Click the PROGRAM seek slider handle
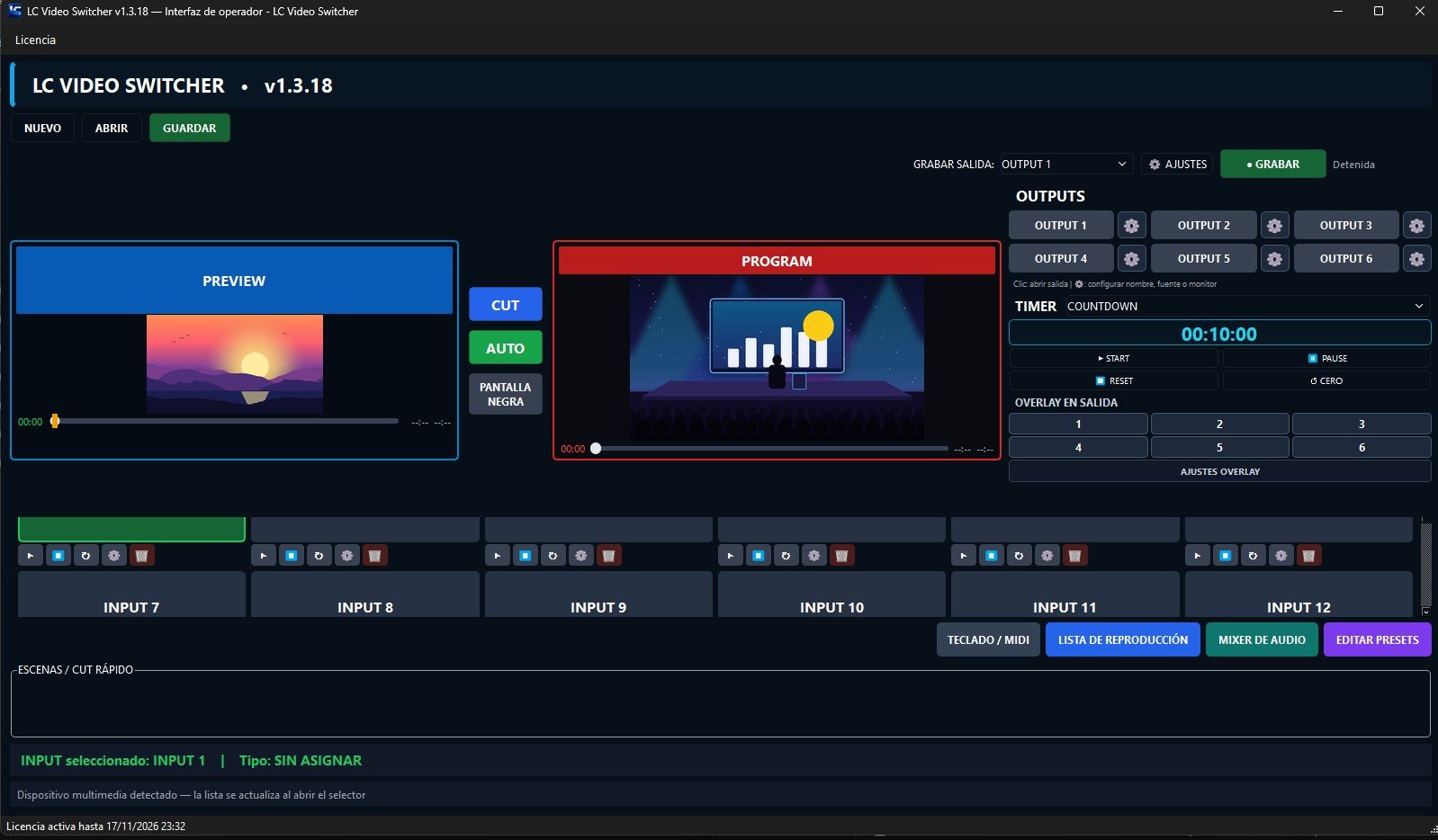This screenshot has height=840, width=1438. tap(595, 448)
